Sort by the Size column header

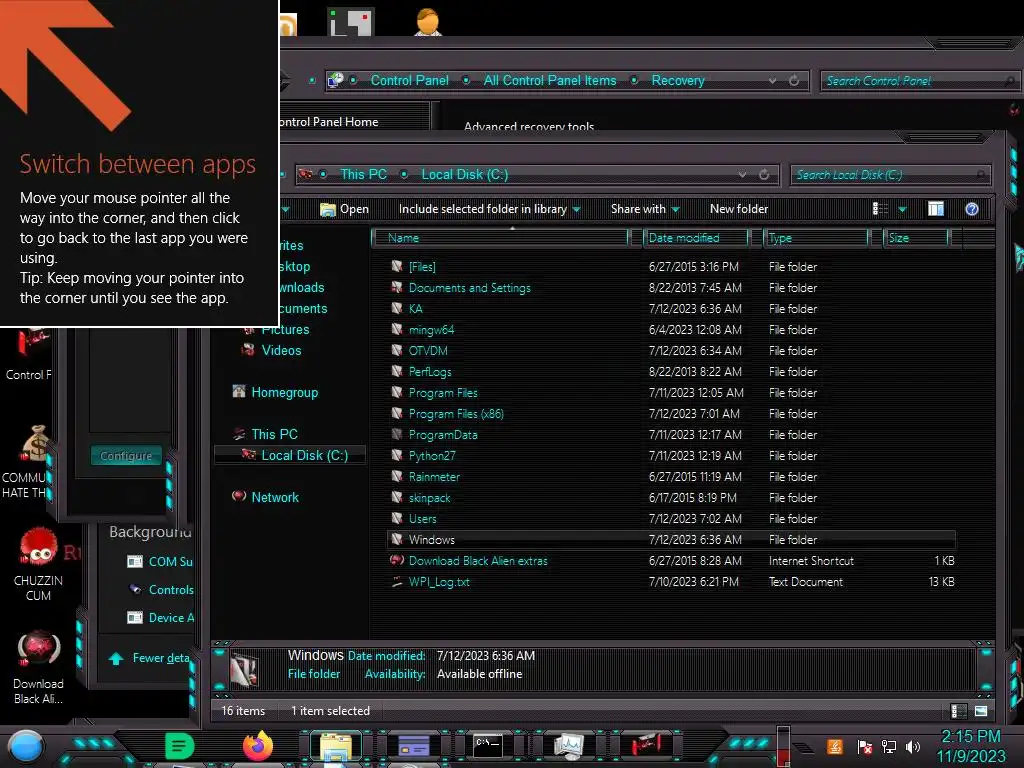tap(916, 238)
